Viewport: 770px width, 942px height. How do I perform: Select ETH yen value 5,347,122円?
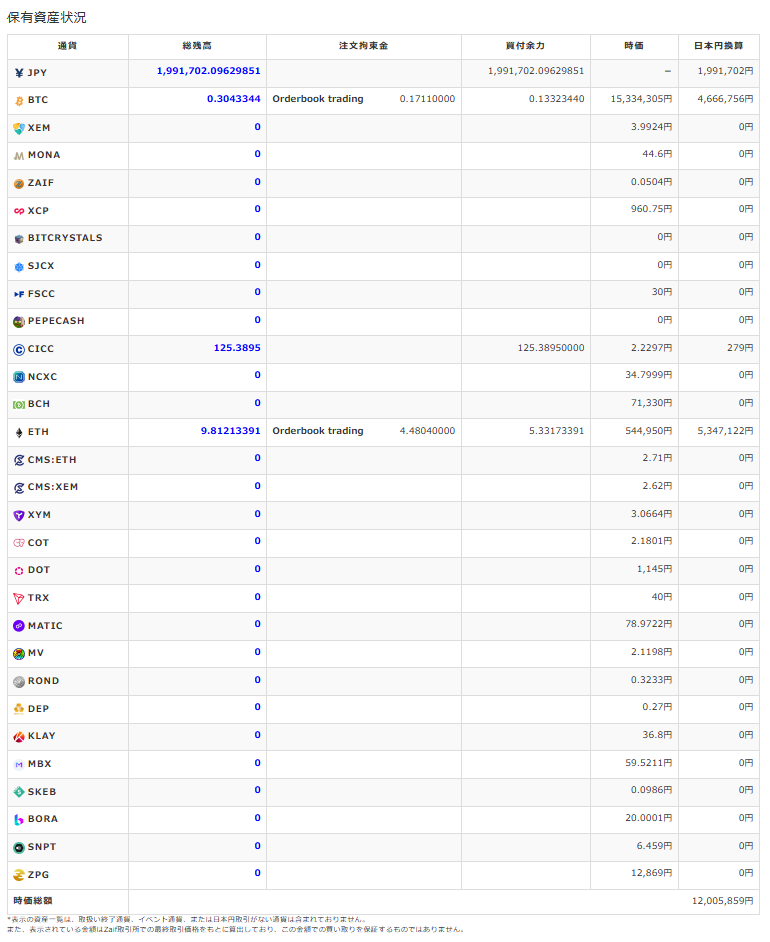tap(725, 431)
